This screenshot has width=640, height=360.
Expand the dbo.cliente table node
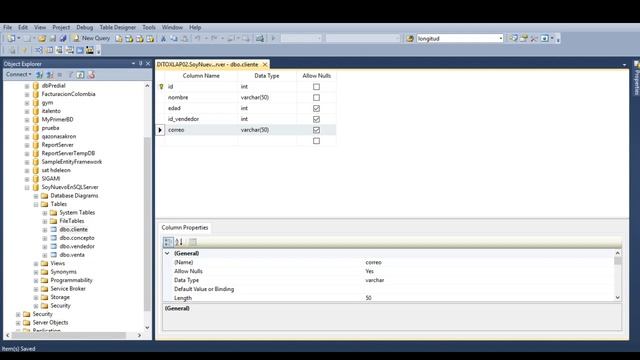pos(45,230)
